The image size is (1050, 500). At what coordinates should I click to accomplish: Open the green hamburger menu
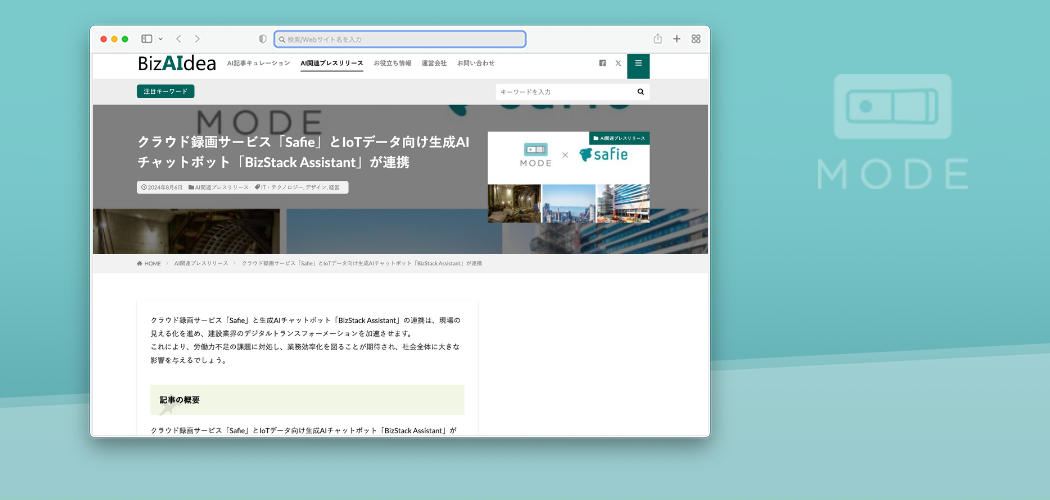(x=638, y=63)
